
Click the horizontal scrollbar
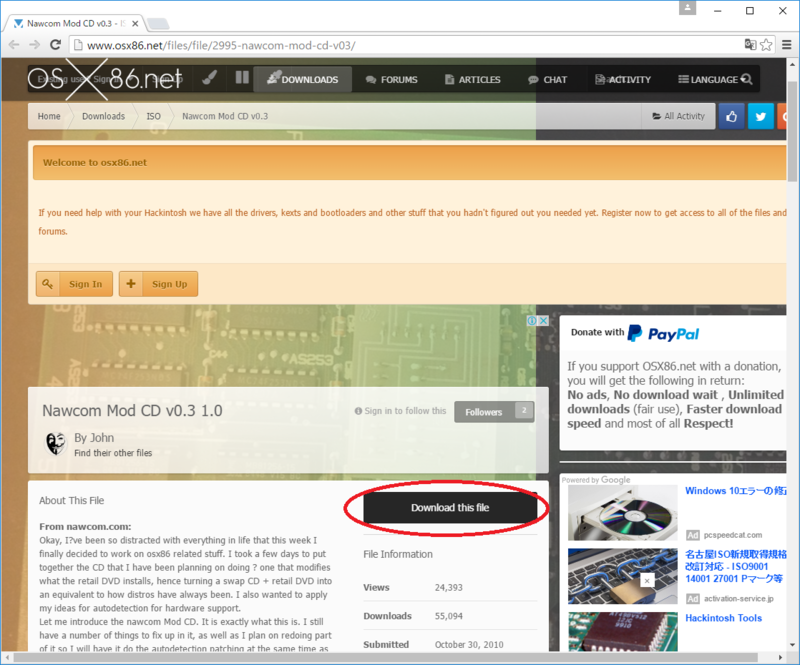point(386,657)
